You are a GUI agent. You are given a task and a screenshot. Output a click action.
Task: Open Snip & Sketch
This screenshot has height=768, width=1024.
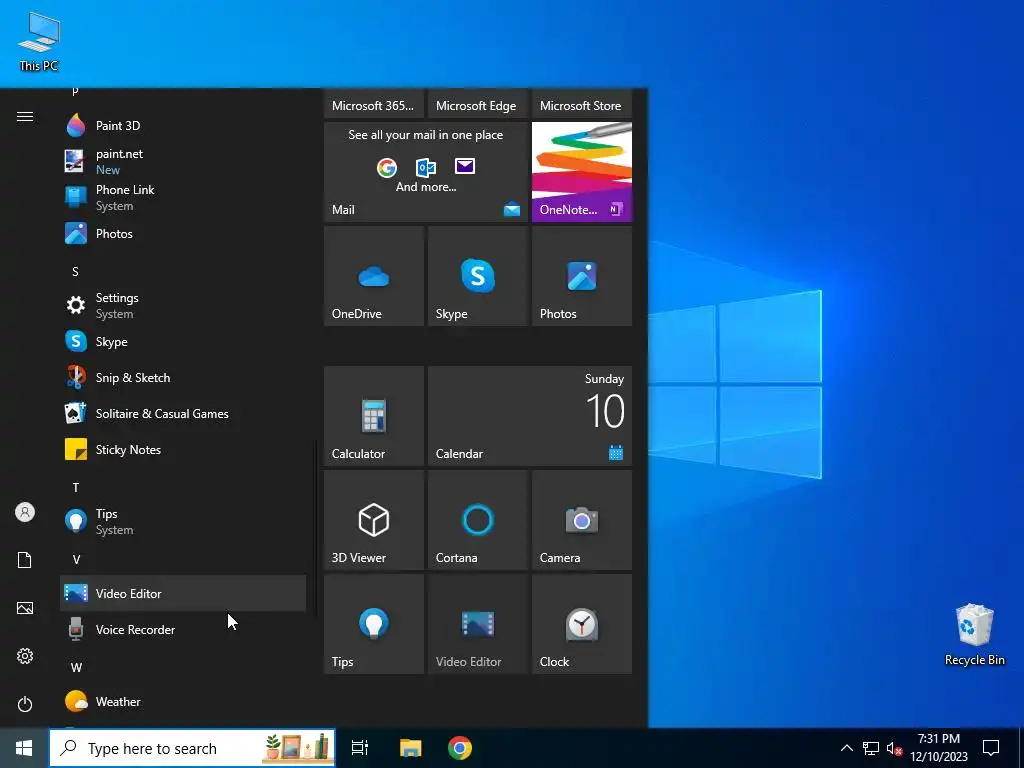pos(183,377)
